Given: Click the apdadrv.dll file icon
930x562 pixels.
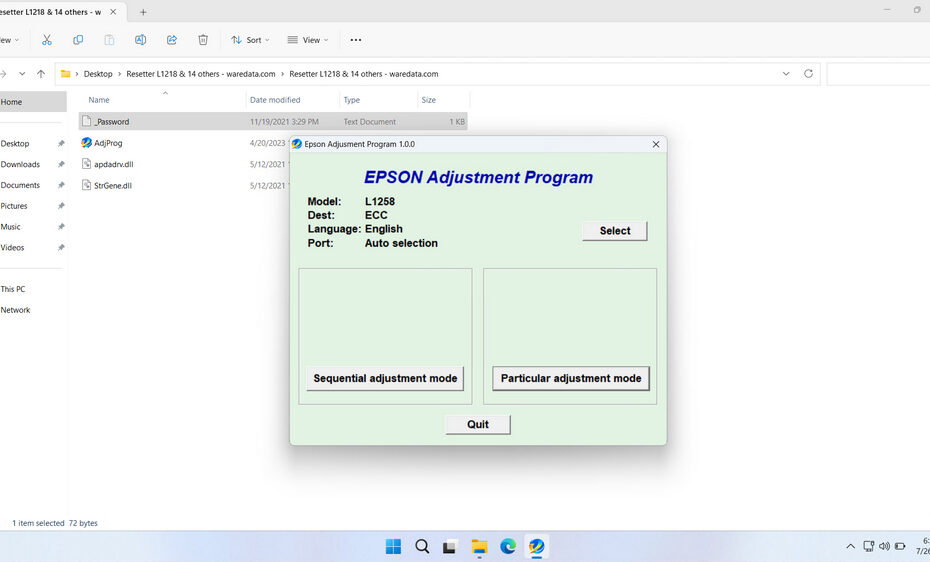Looking at the screenshot, I should 87,164.
